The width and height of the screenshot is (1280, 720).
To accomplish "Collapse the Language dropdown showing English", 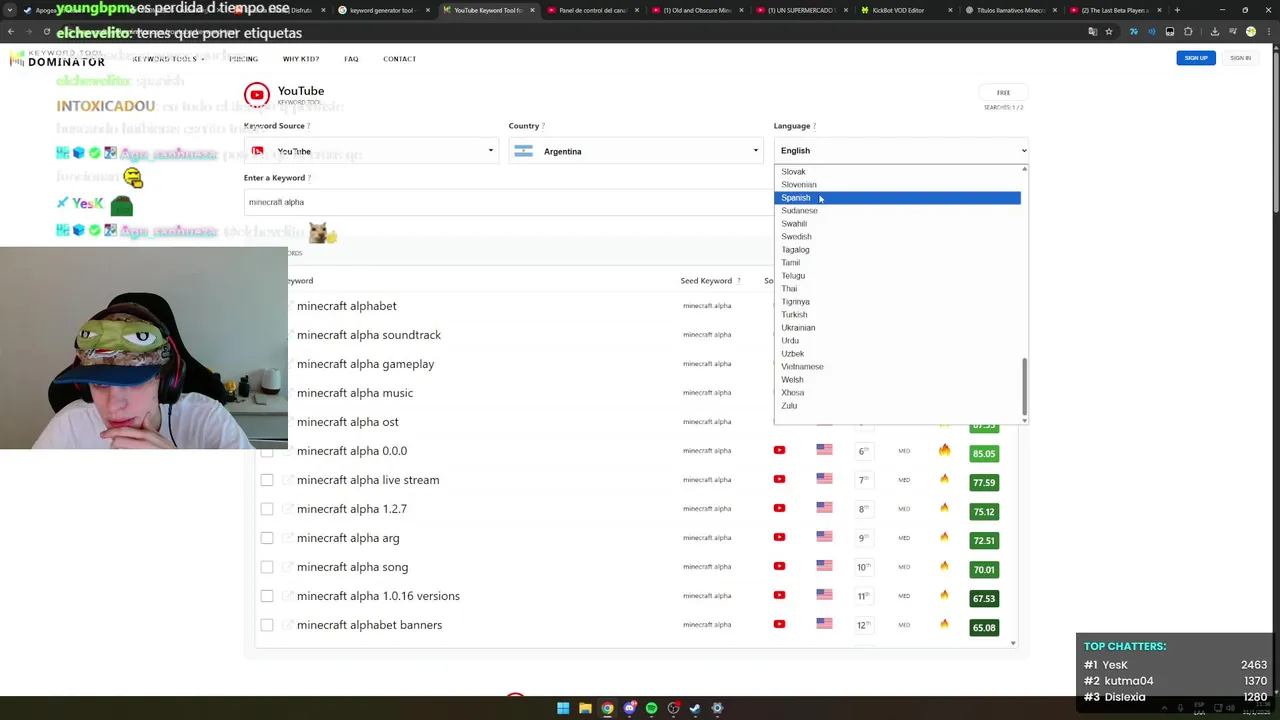I will 901,150.
